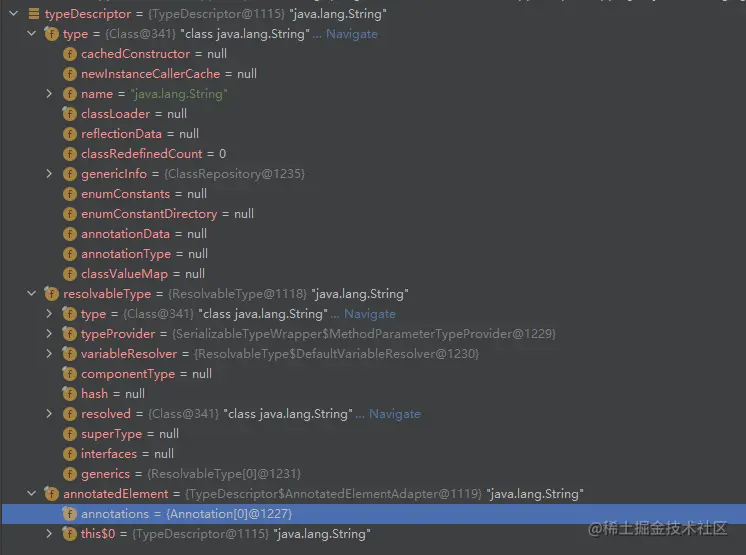Expand the resolved Class@341 node

click(49, 413)
